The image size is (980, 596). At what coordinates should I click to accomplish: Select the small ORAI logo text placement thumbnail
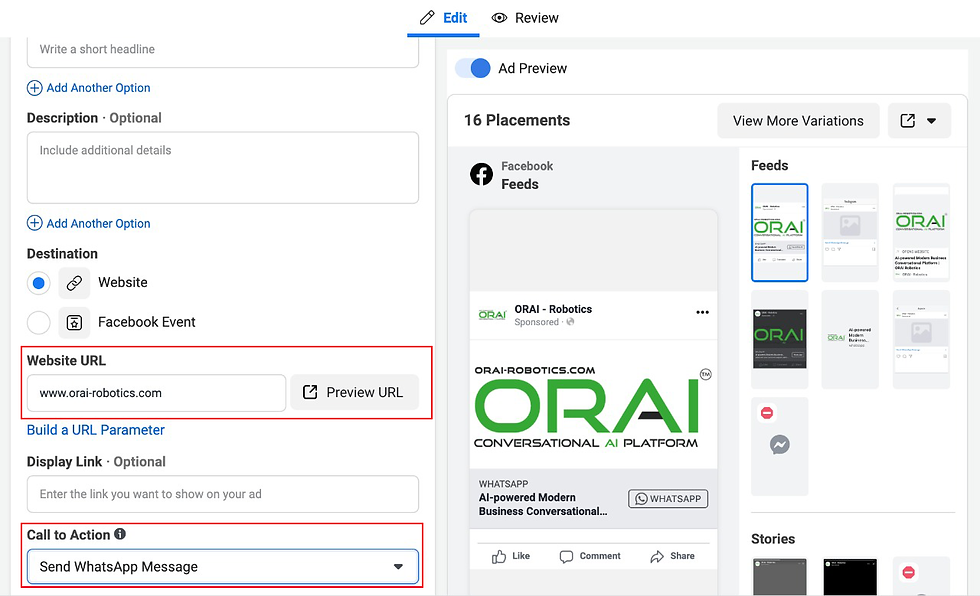(x=850, y=339)
